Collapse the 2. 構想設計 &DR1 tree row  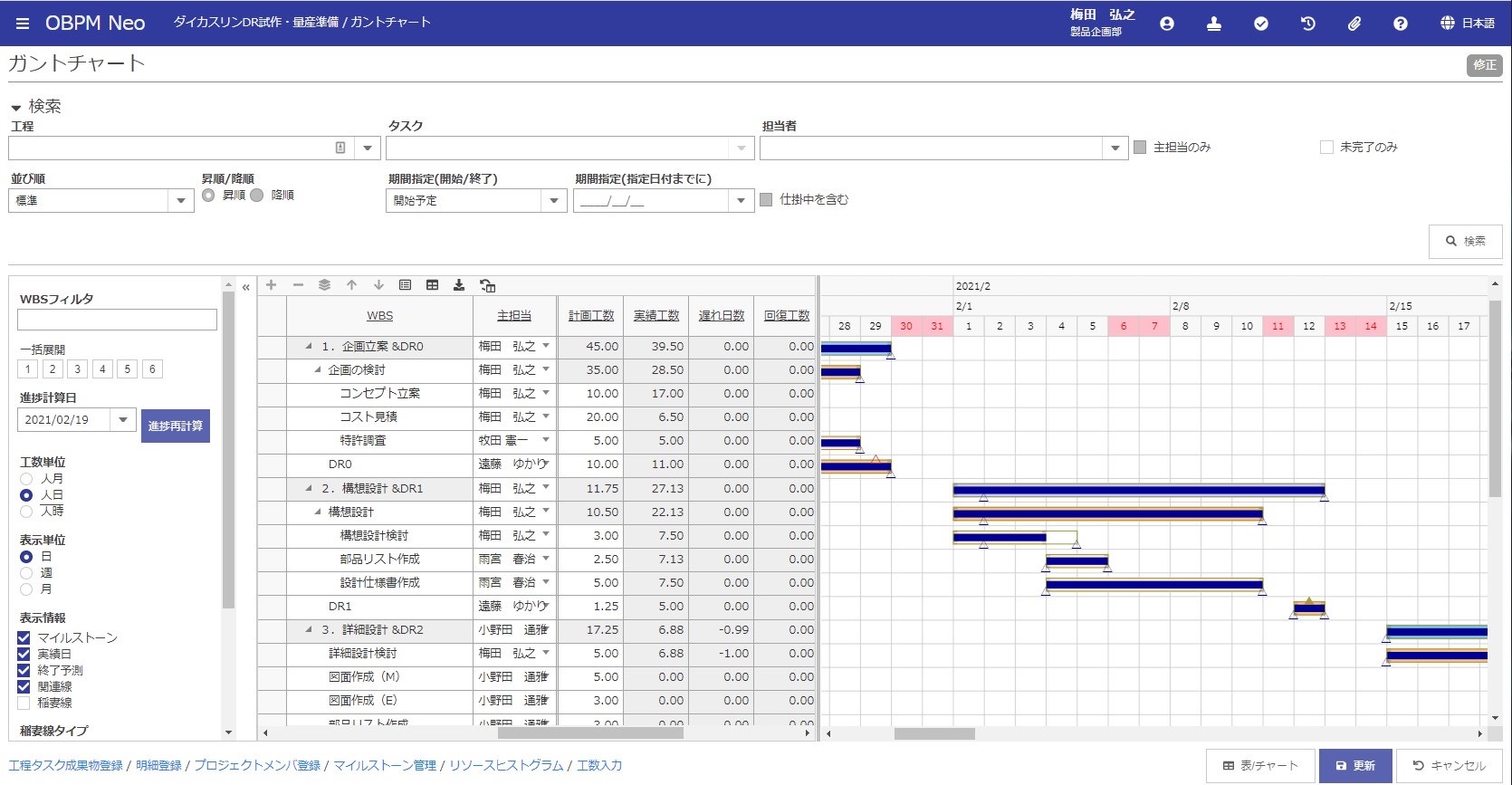pyautogui.click(x=309, y=489)
